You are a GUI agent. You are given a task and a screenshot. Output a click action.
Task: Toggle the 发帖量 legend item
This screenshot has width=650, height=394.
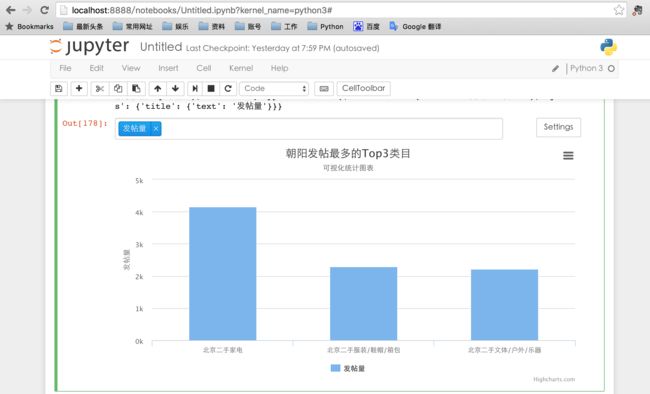[x=348, y=368]
